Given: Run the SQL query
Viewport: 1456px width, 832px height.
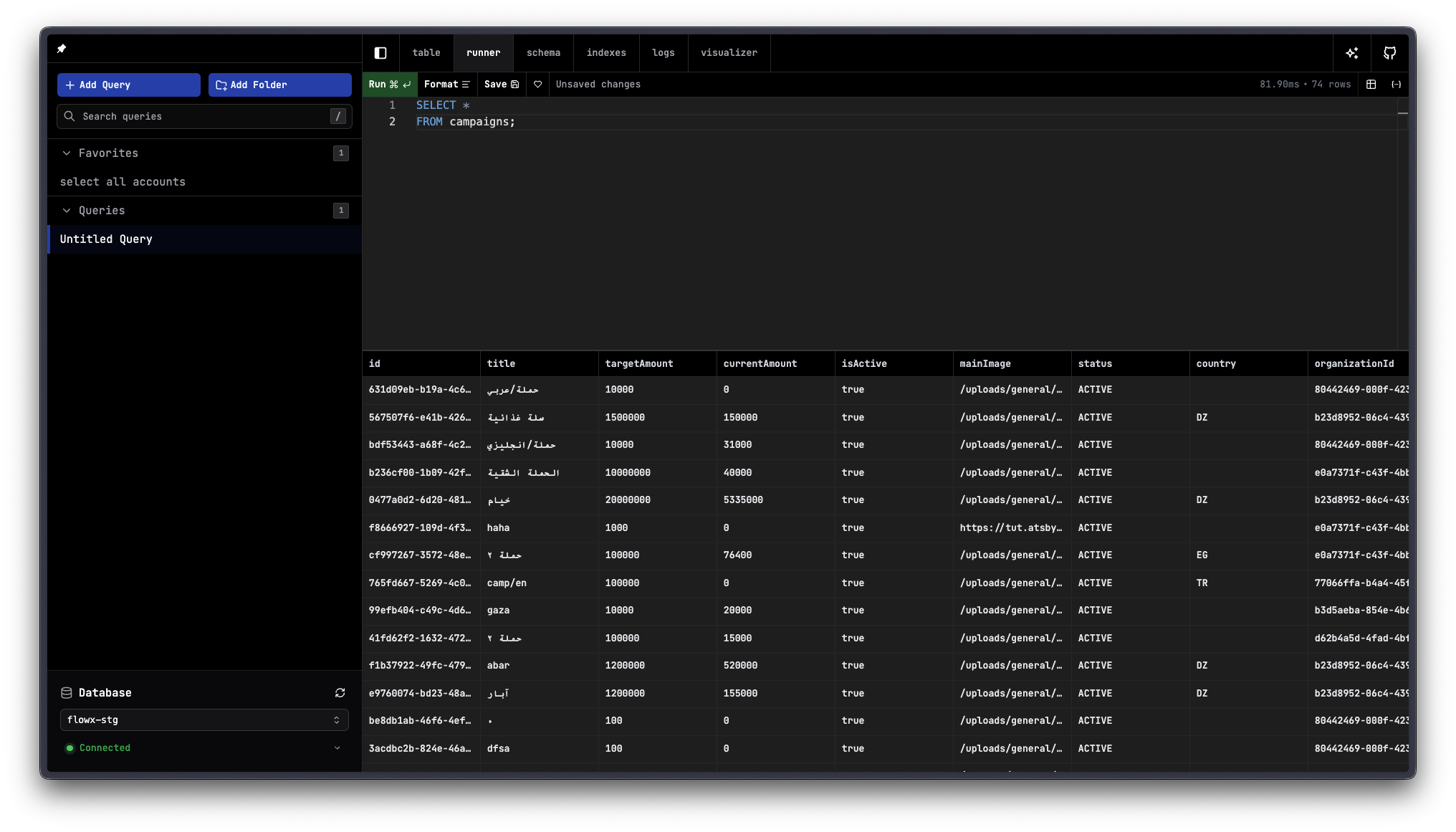Looking at the screenshot, I should (389, 85).
